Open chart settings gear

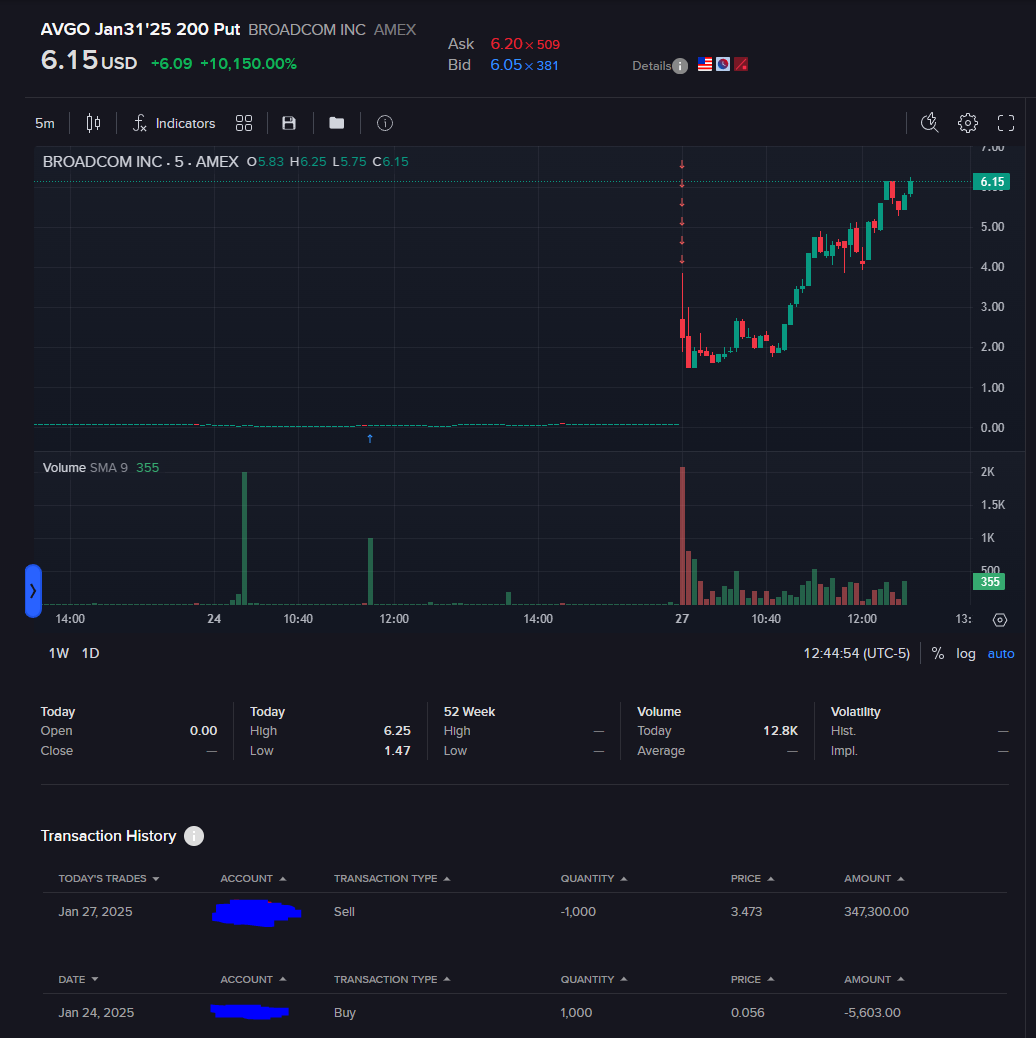[967, 122]
